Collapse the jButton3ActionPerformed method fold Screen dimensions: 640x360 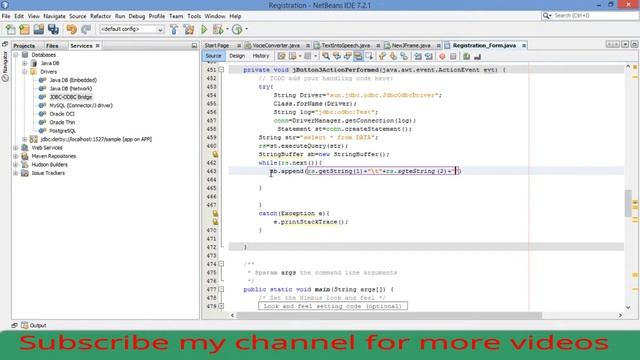[221, 70]
